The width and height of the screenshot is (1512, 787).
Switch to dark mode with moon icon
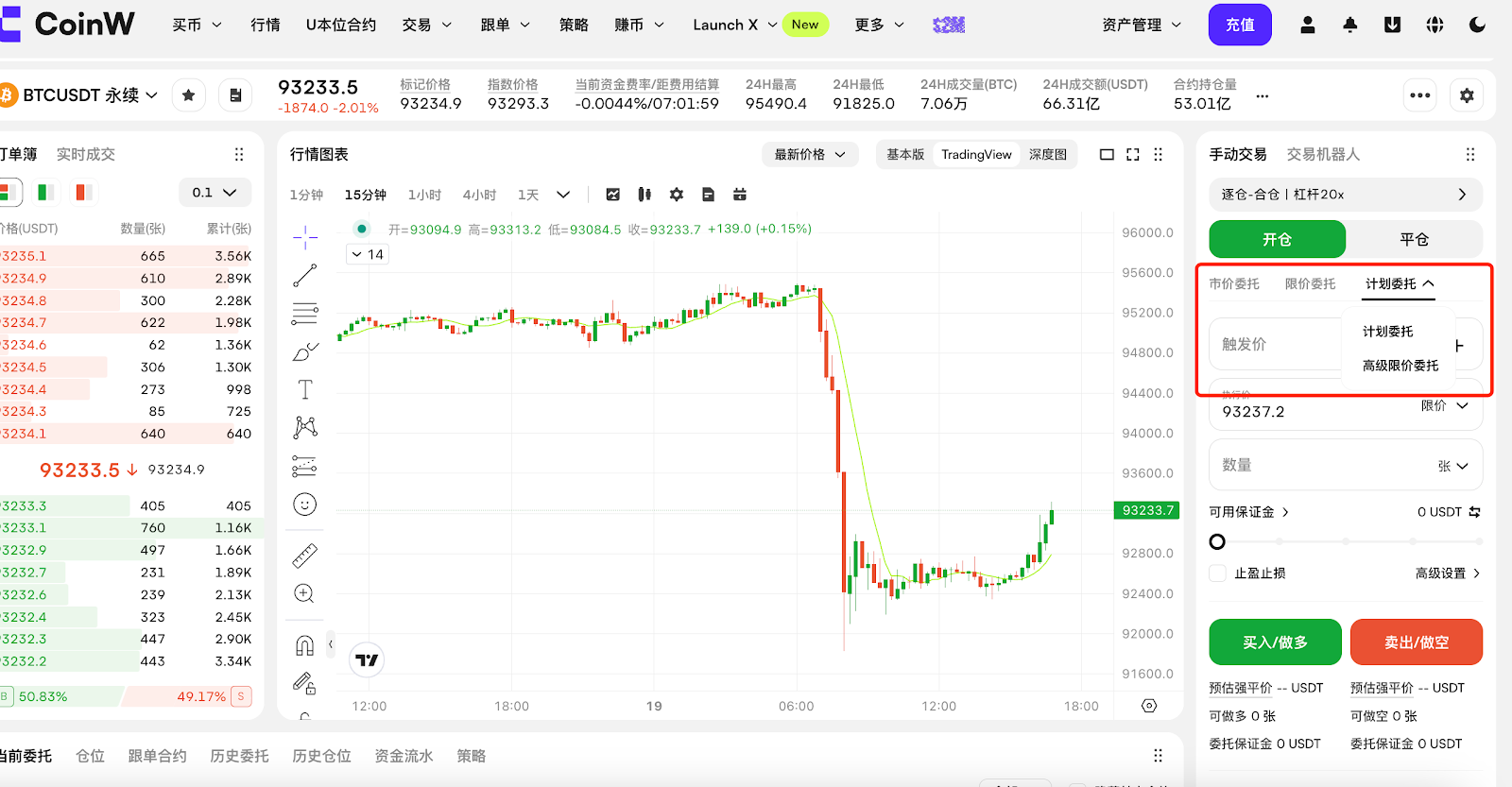pos(1477,26)
